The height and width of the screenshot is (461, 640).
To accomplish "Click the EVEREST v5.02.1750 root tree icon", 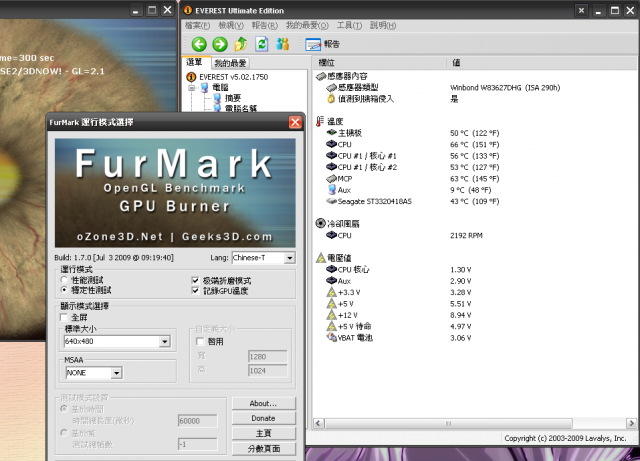I will (191, 77).
